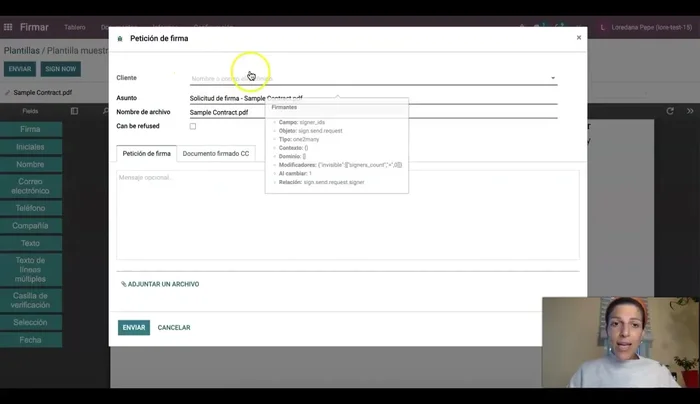This screenshot has height=404, width=700.
Task: Switch to the Documento firmado CC tab
Action: coord(215,154)
